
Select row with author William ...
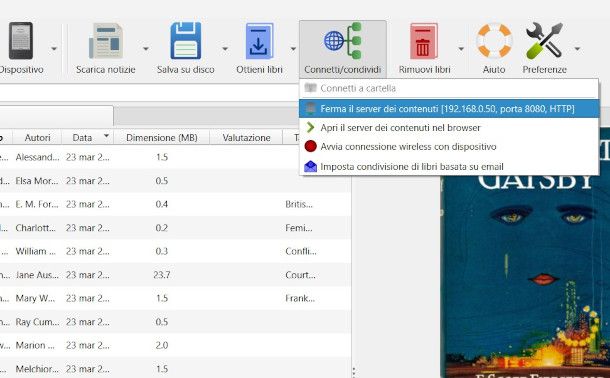coord(175,251)
